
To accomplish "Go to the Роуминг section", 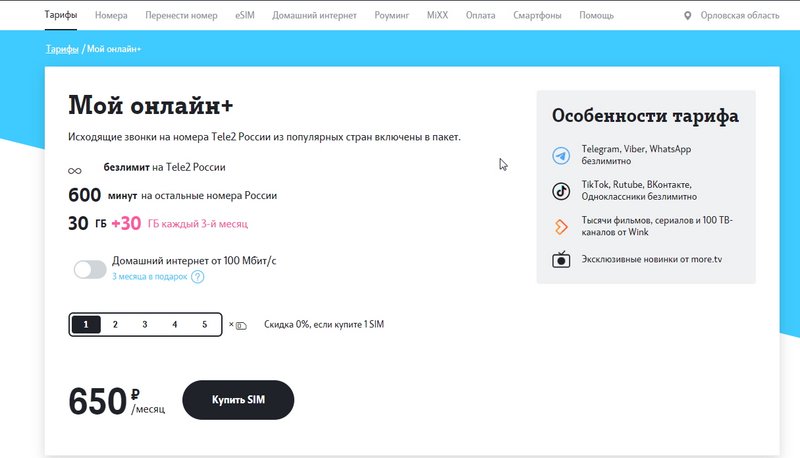I will (392, 15).
